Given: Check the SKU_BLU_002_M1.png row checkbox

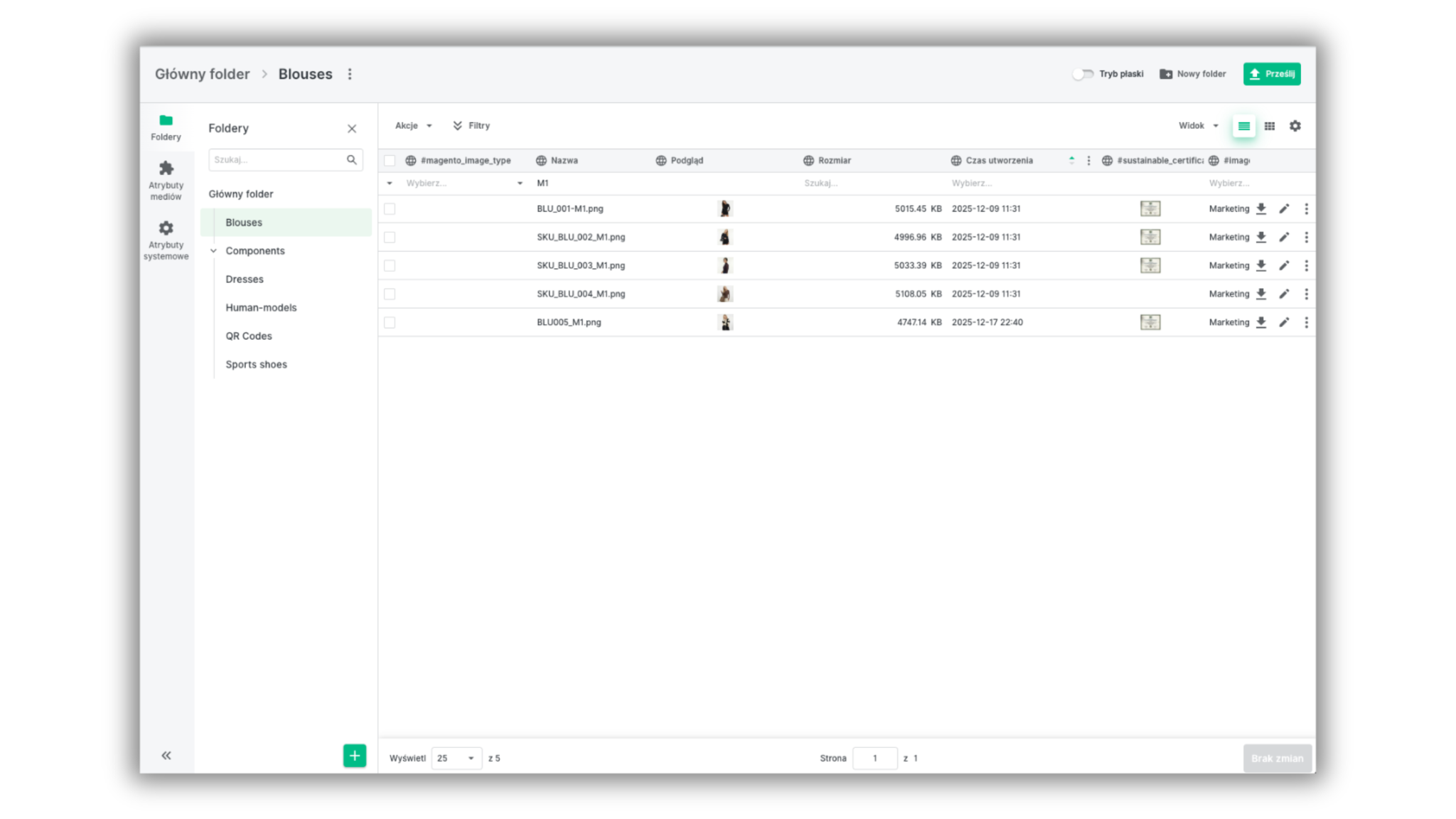Looking at the screenshot, I should (390, 237).
